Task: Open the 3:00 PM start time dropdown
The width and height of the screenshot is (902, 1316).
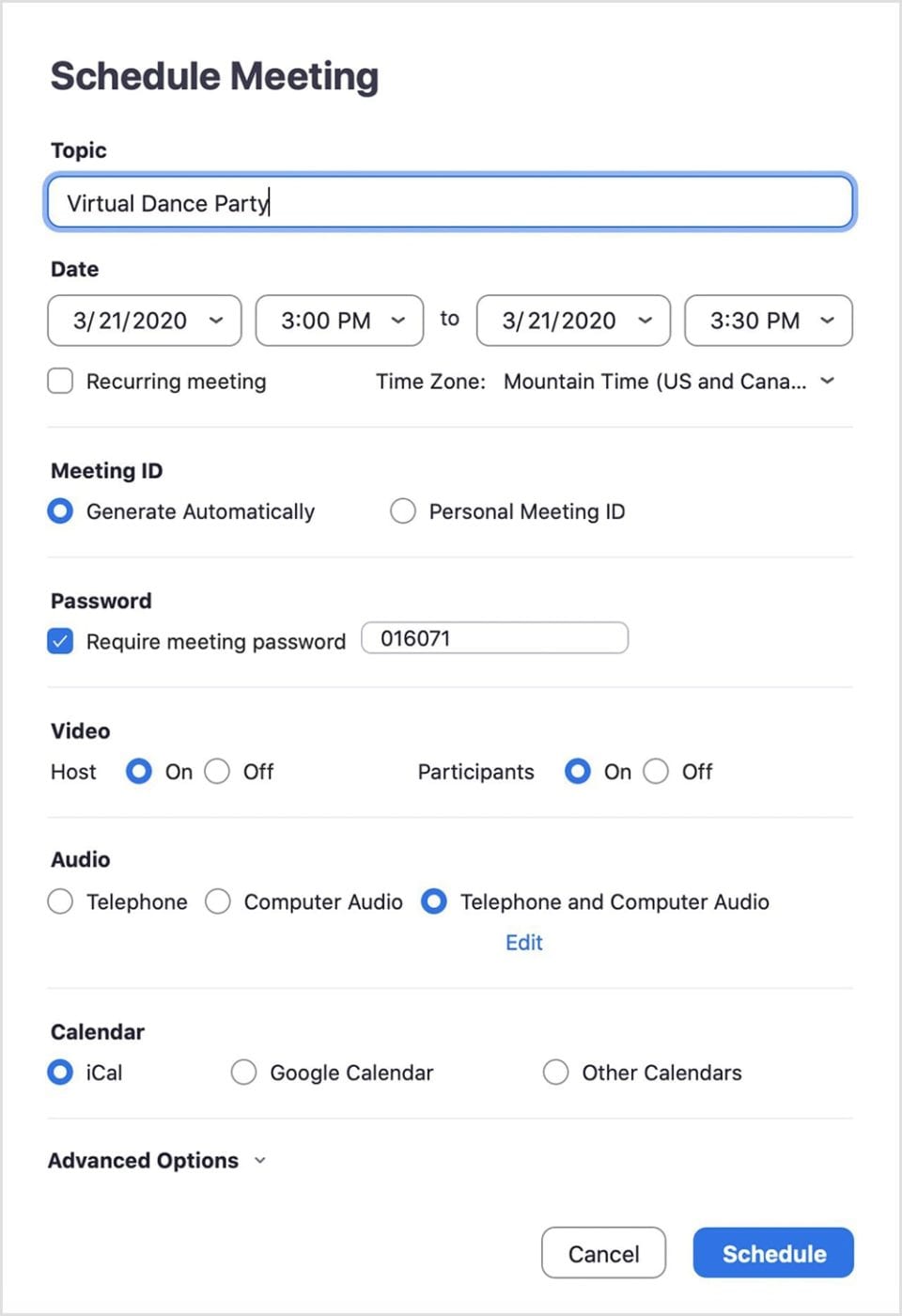Action: point(339,321)
